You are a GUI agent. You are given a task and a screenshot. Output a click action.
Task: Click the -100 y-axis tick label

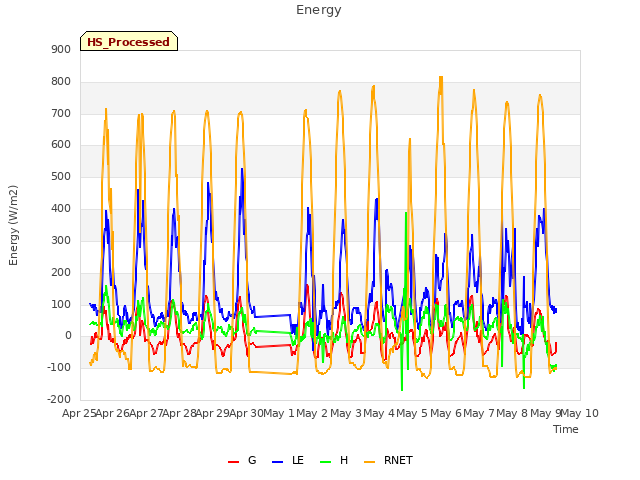pos(59,367)
